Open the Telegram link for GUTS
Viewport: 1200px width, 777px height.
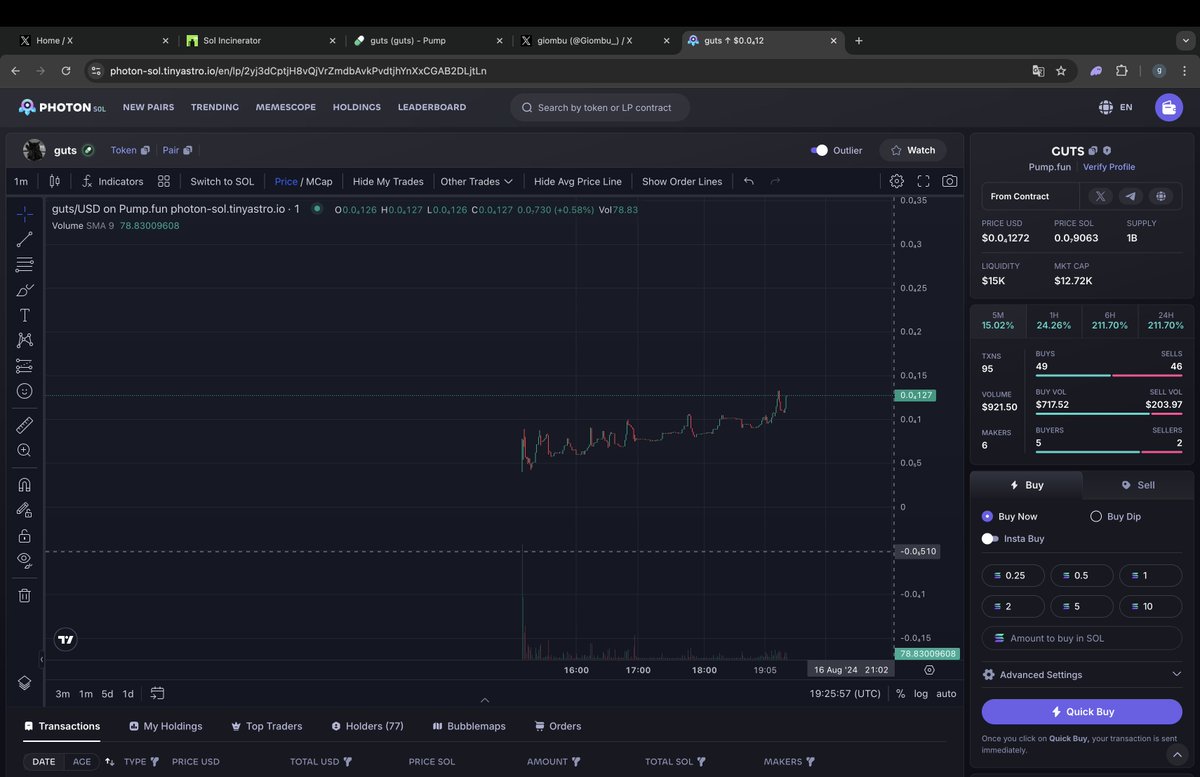click(1130, 196)
